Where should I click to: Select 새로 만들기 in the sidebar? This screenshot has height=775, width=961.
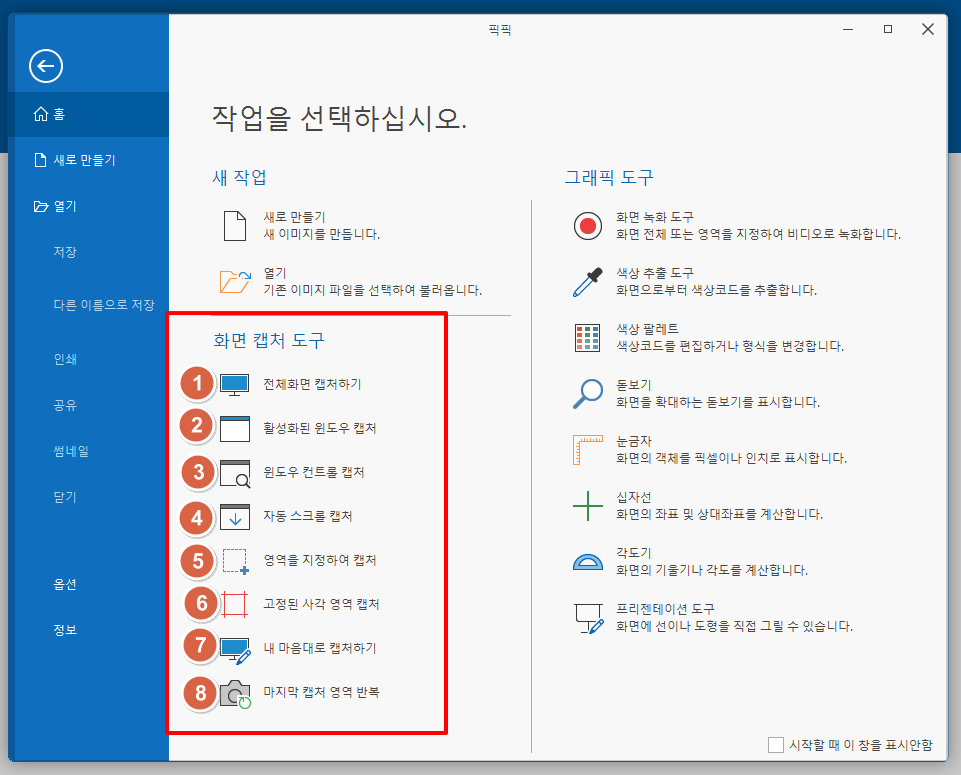click(89, 160)
